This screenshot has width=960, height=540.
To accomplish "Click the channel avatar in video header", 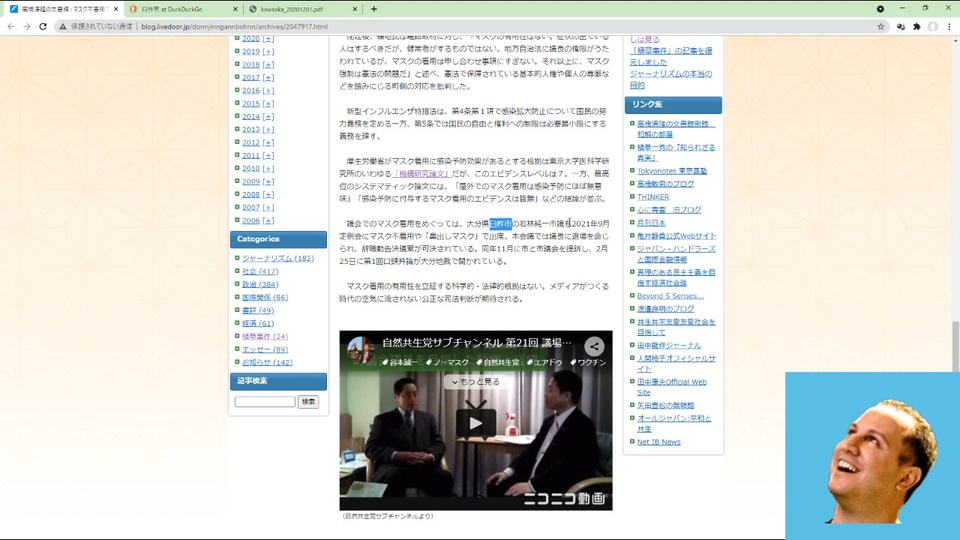I will coord(360,350).
